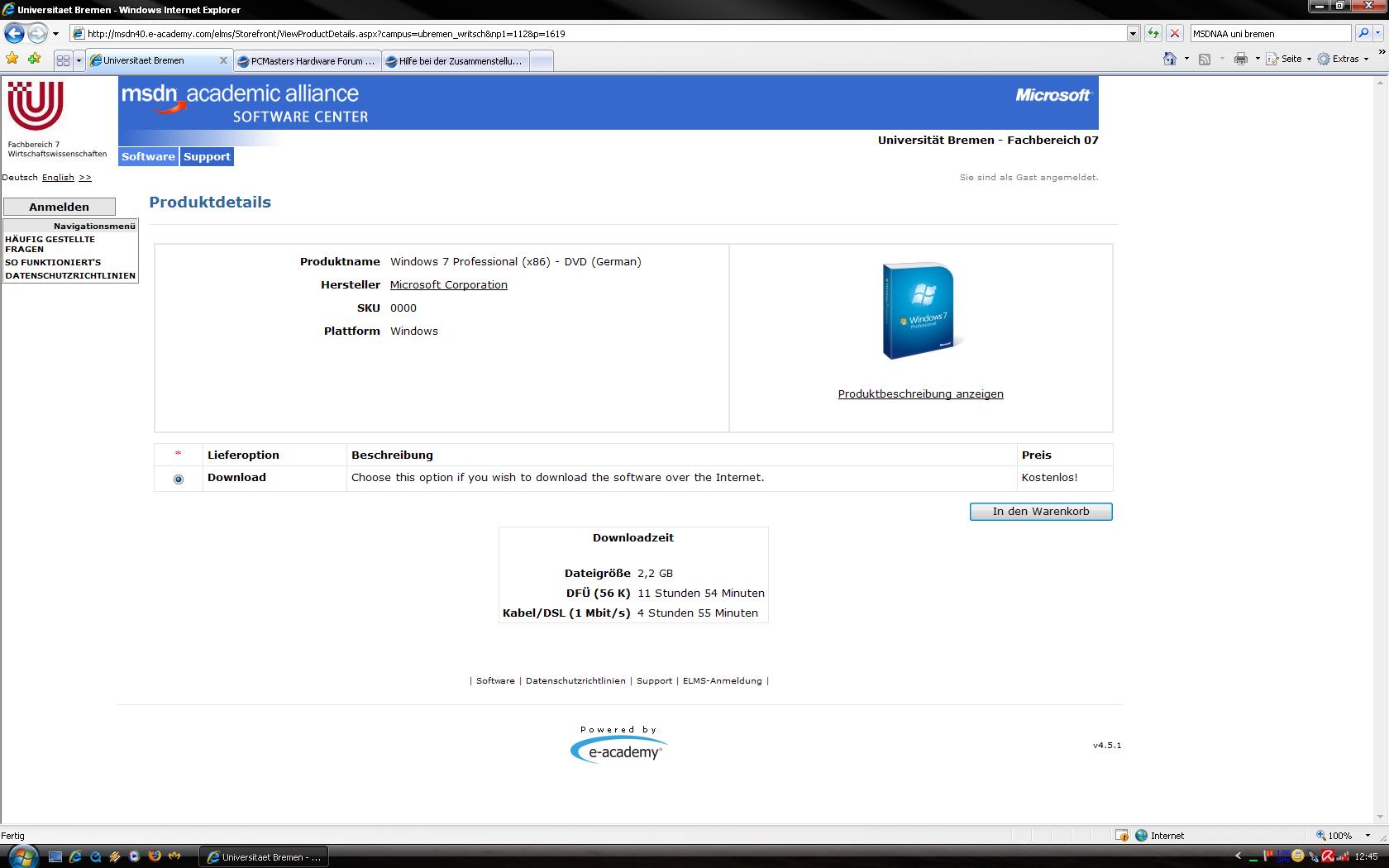Expand the toolbar overflow chevron

click(x=1382, y=51)
